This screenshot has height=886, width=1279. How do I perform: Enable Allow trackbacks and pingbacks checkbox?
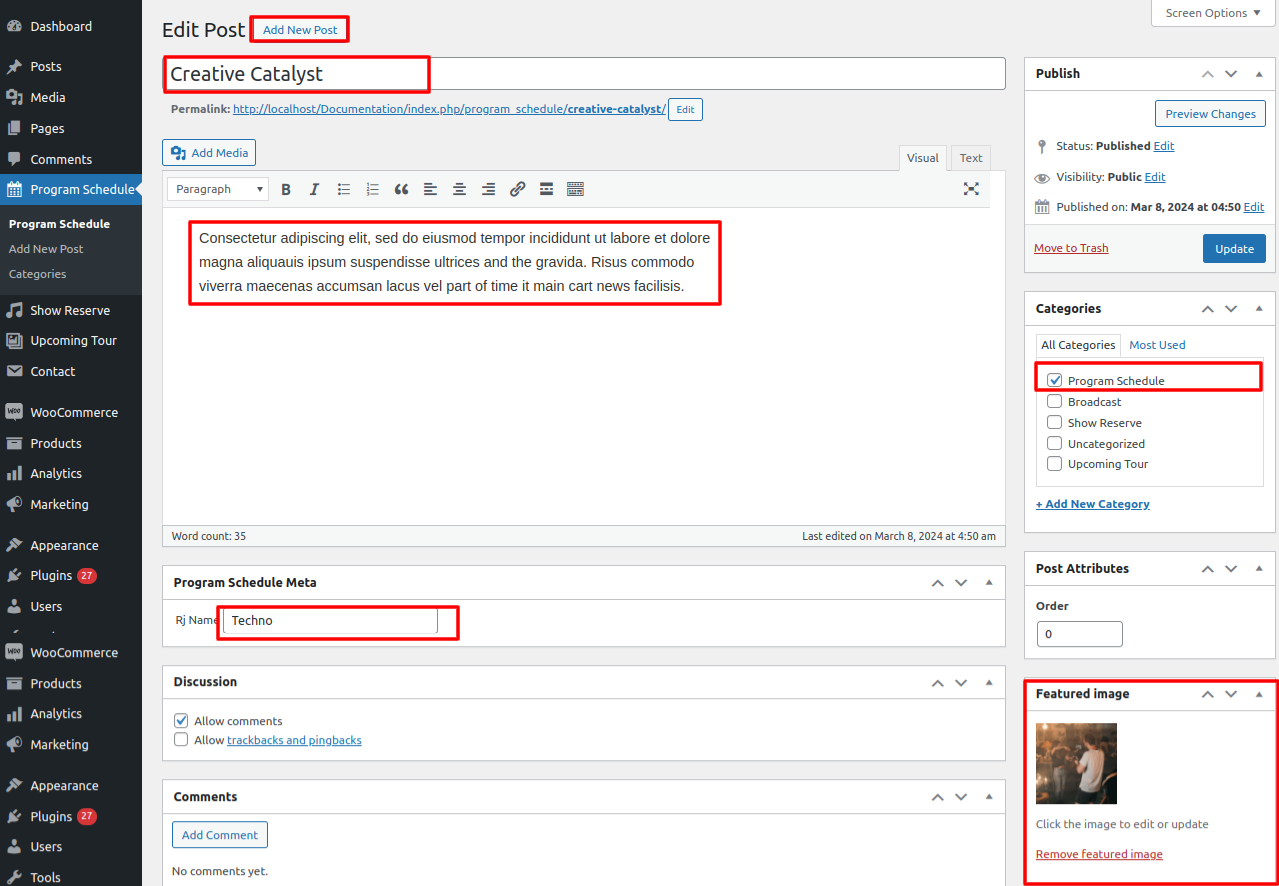[181, 740]
